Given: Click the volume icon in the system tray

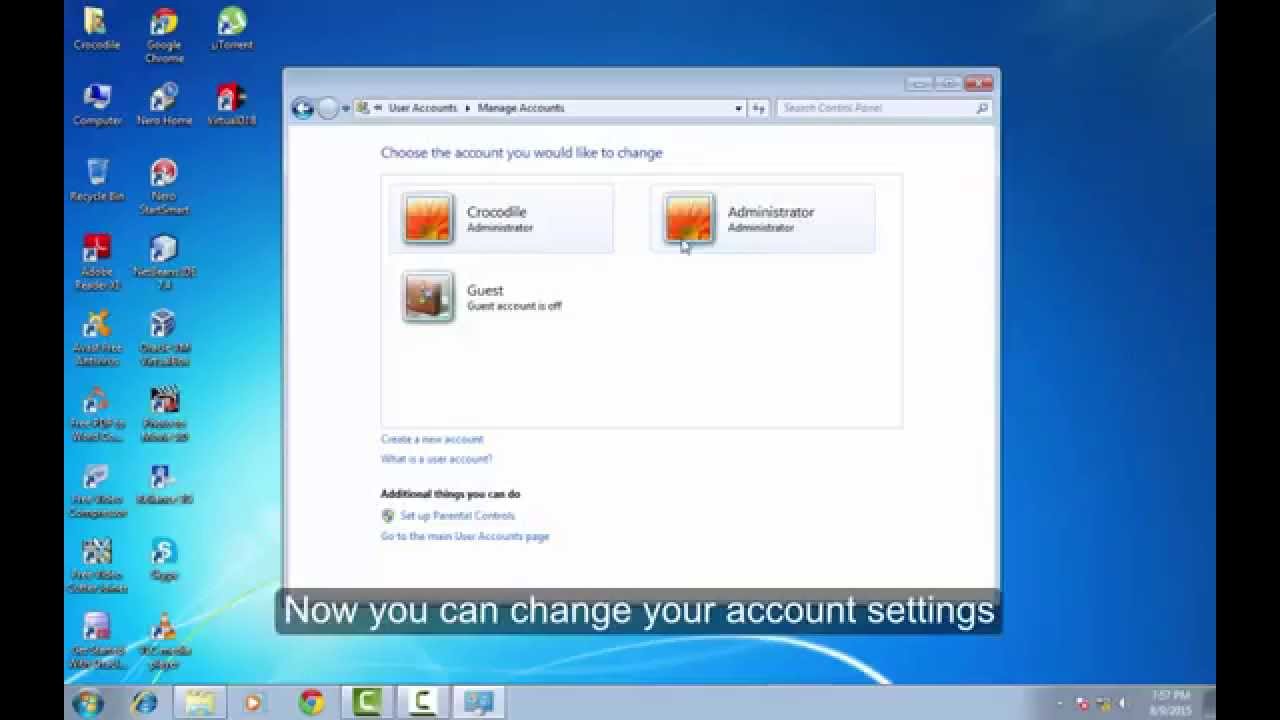Looking at the screenshot, I should (x=1123, y=703).
